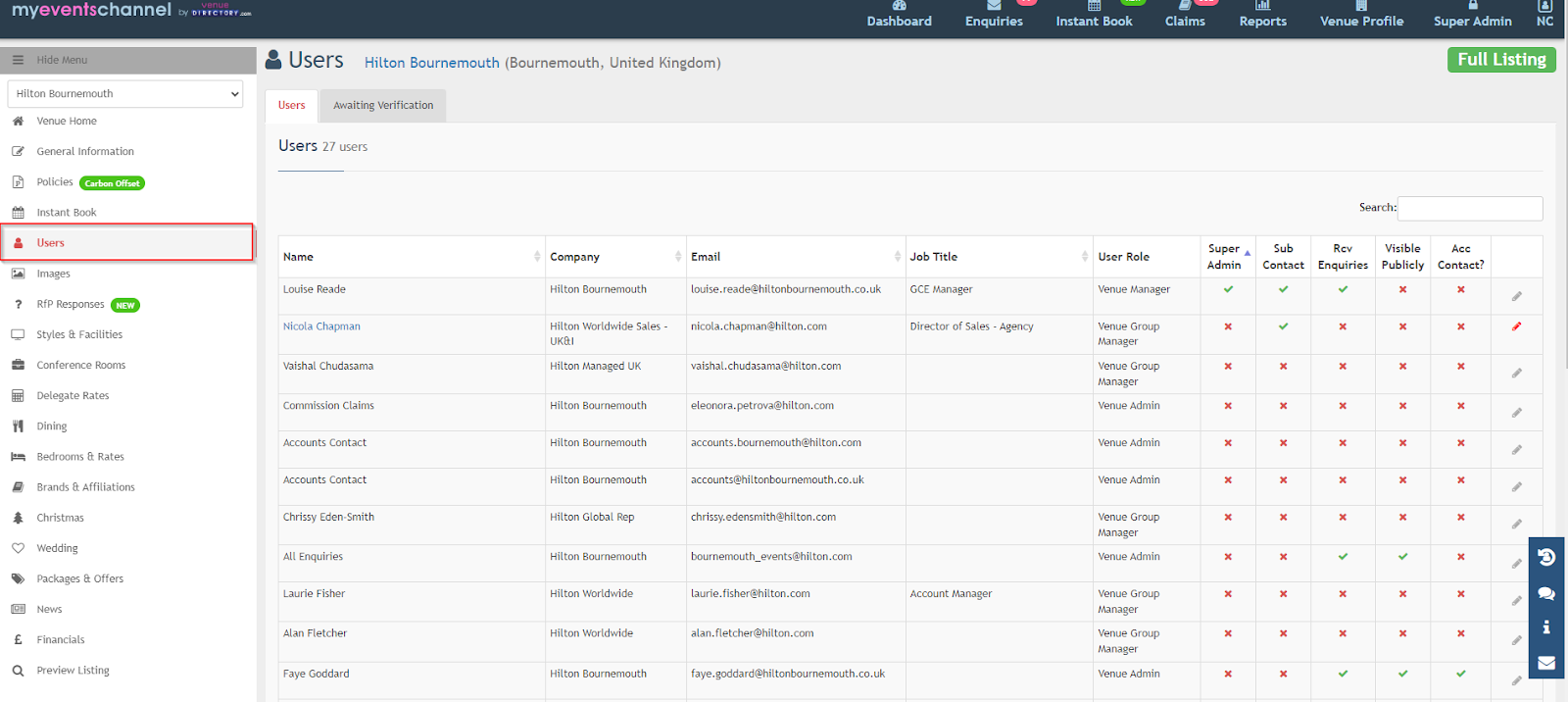The image size is (1568, 702).
Task: Click Styles & Facilities monitor icon
Action: [x=18, y=334]
